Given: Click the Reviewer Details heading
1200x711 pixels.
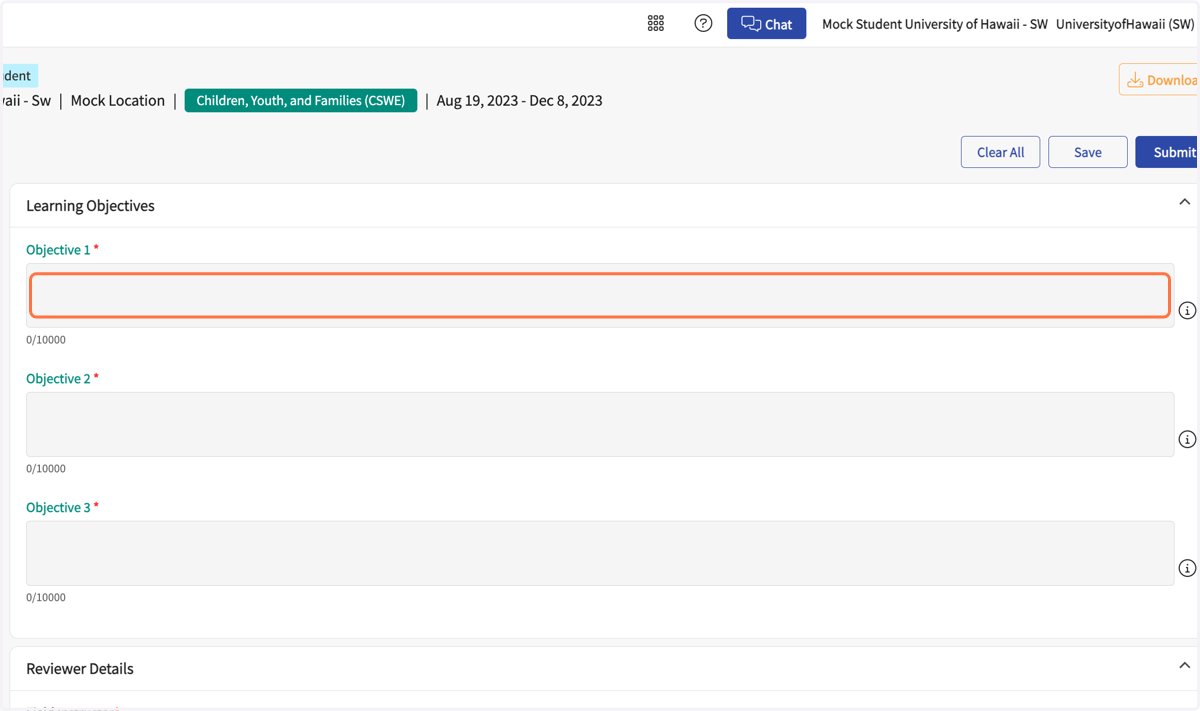Looking at the screenshot, I should [x=80, y=669].
